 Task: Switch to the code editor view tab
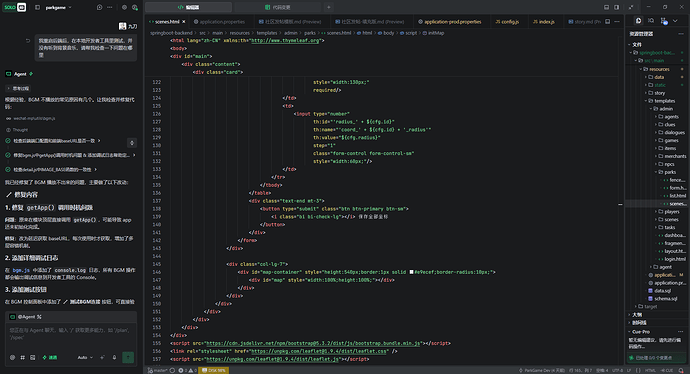[188, 7]
